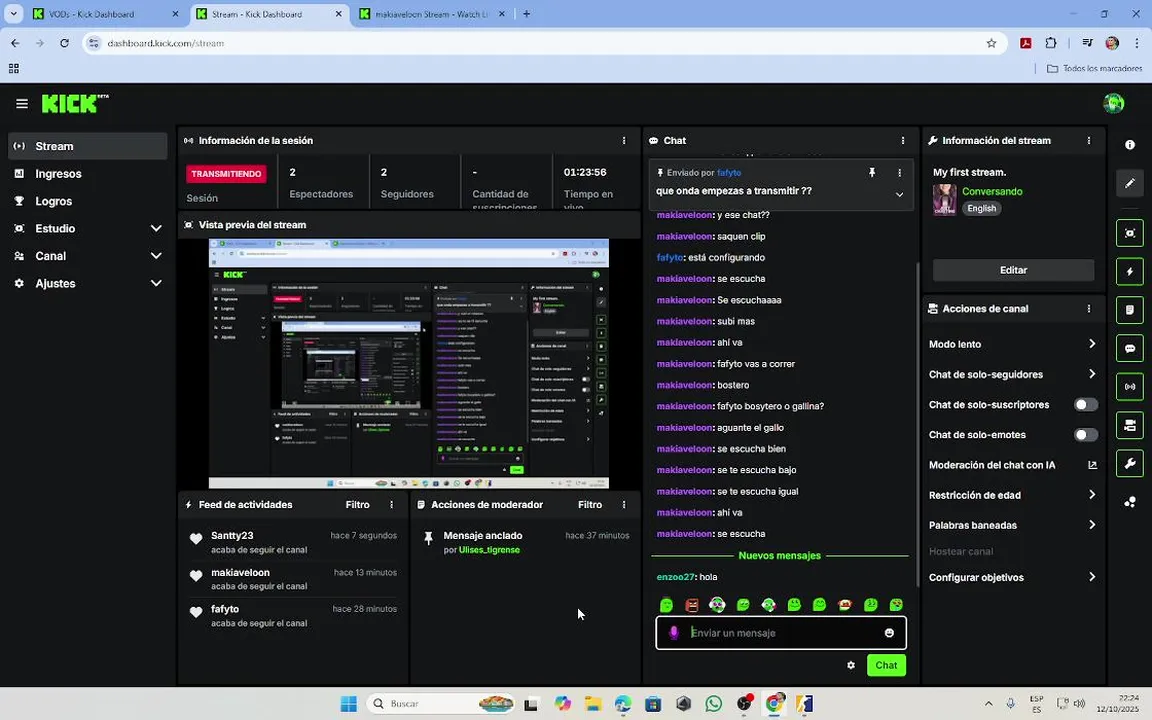This screenshot has width=1152, height=720.
Task: Toggle the stream preview widget icon in the right sidebar
Action: 1129,233
